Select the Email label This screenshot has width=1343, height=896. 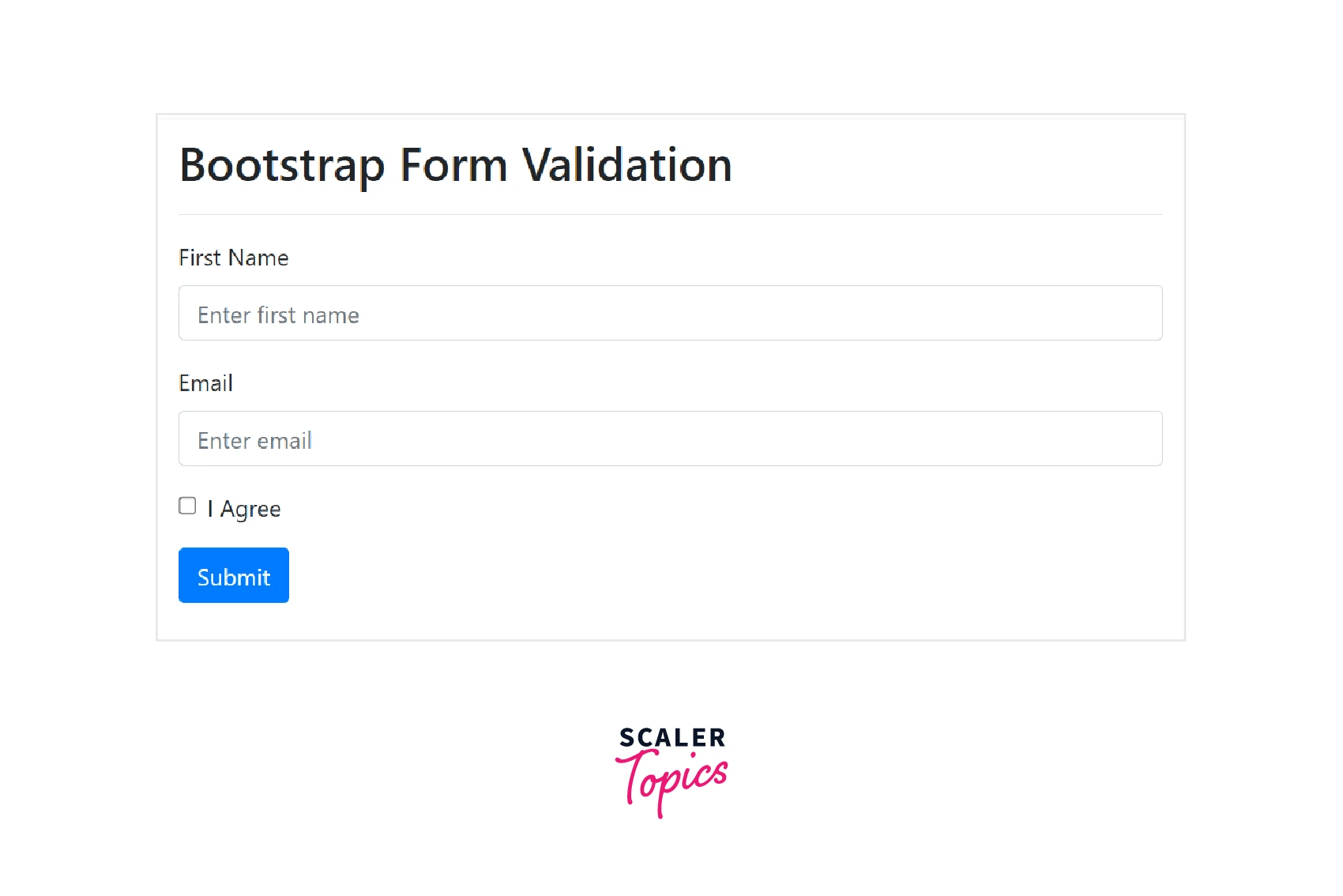205,383
